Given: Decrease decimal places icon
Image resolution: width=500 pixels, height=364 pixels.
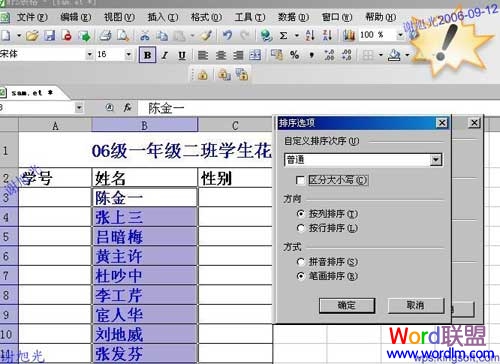Looking at the screenshot, I should click(347, 55).
